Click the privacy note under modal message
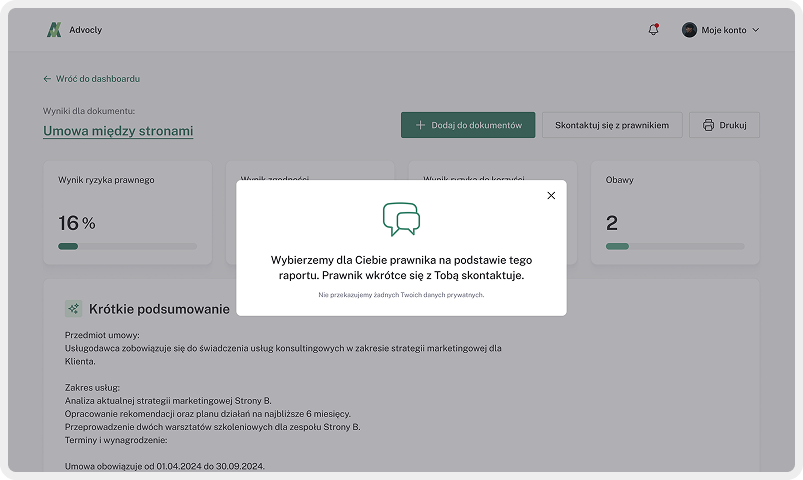 [x=402, y=295]
